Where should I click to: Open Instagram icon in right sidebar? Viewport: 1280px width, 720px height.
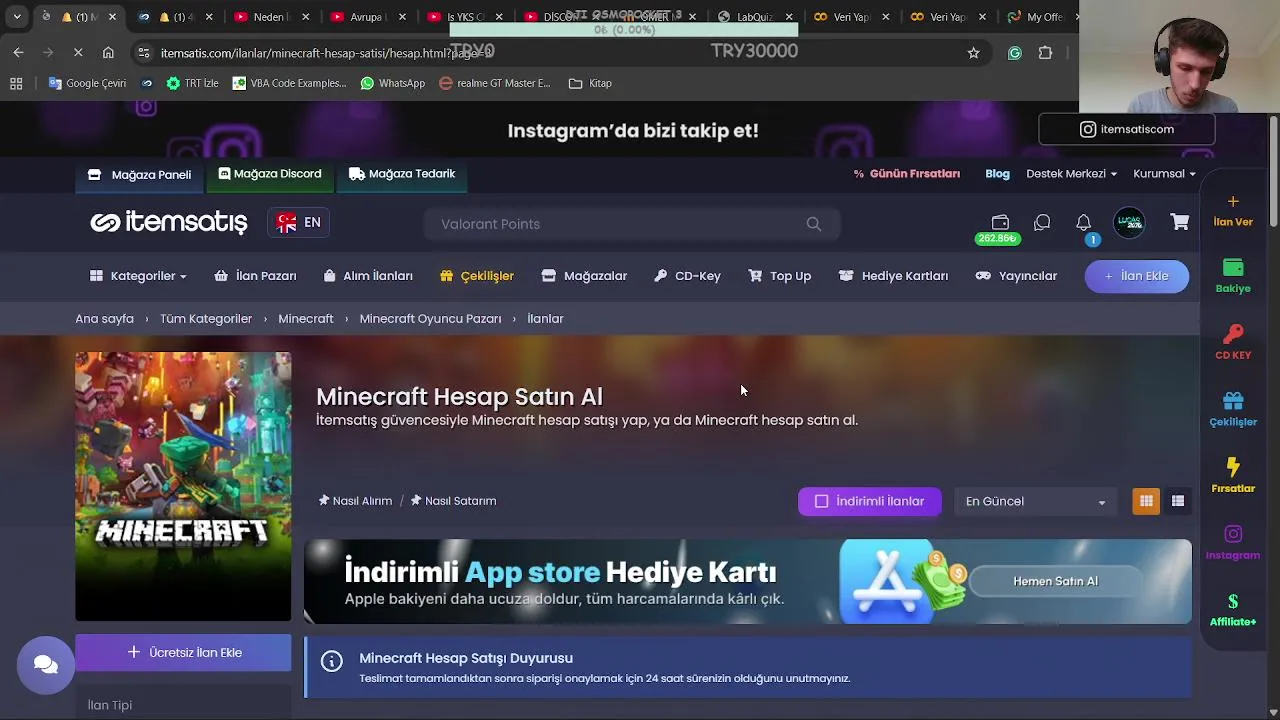click(x=1233, y=543)
